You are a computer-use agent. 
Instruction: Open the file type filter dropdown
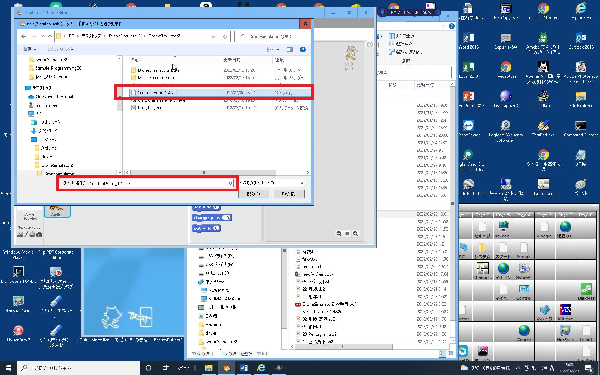272,183
